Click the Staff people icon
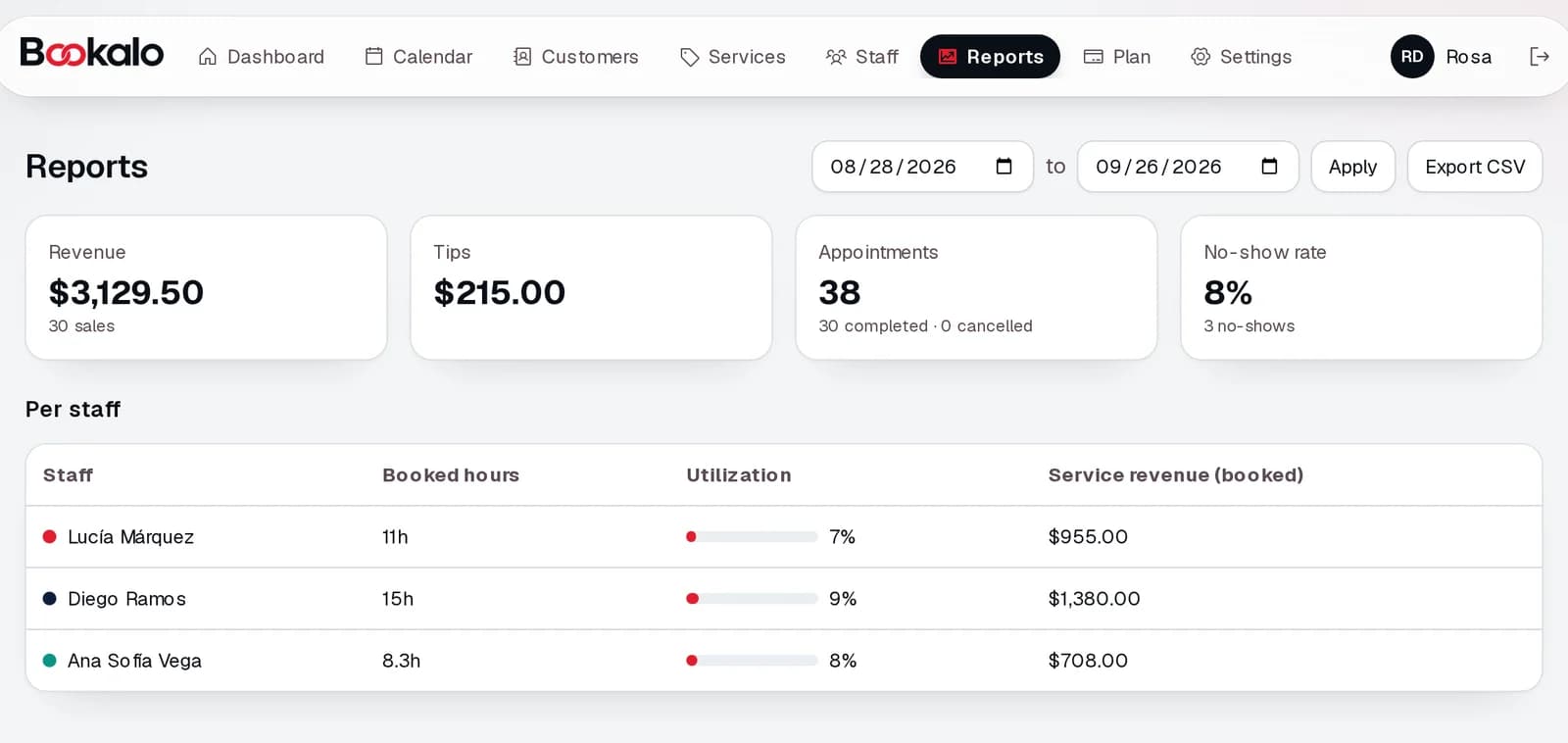This screenshot has width=1568, height=743. pos(836,57)
